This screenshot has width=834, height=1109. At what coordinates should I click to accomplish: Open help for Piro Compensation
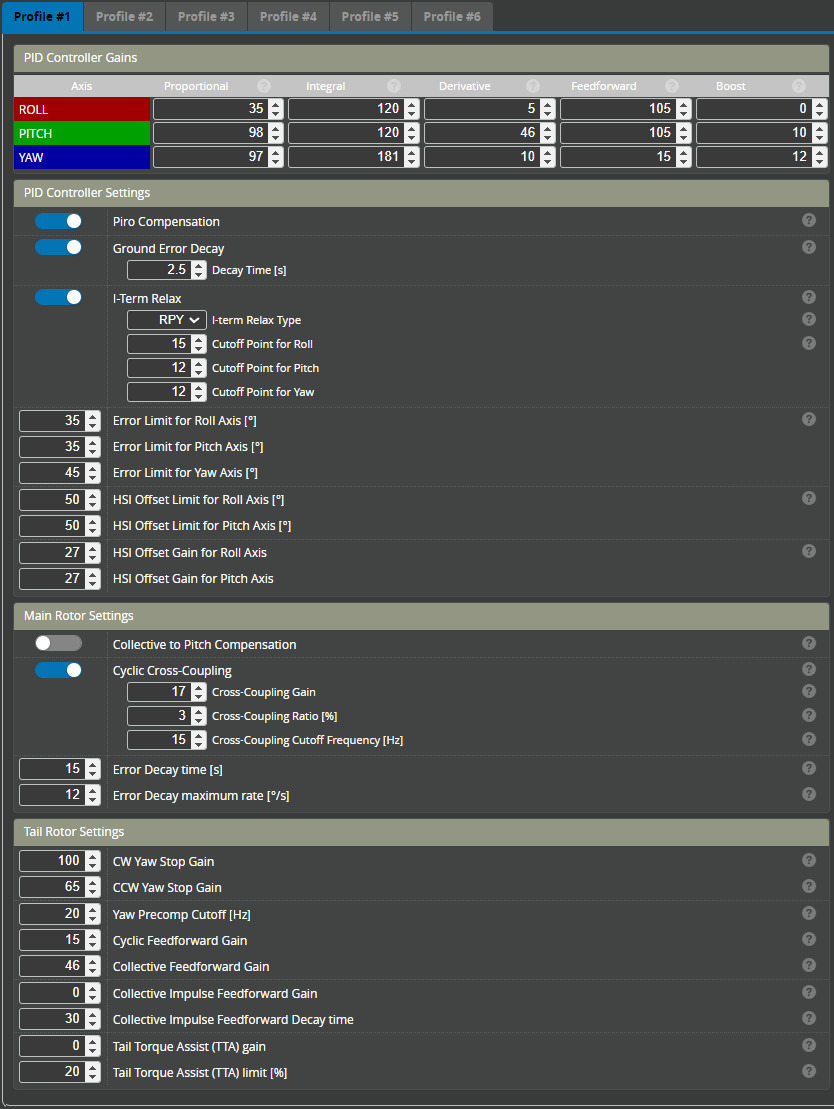808,219
